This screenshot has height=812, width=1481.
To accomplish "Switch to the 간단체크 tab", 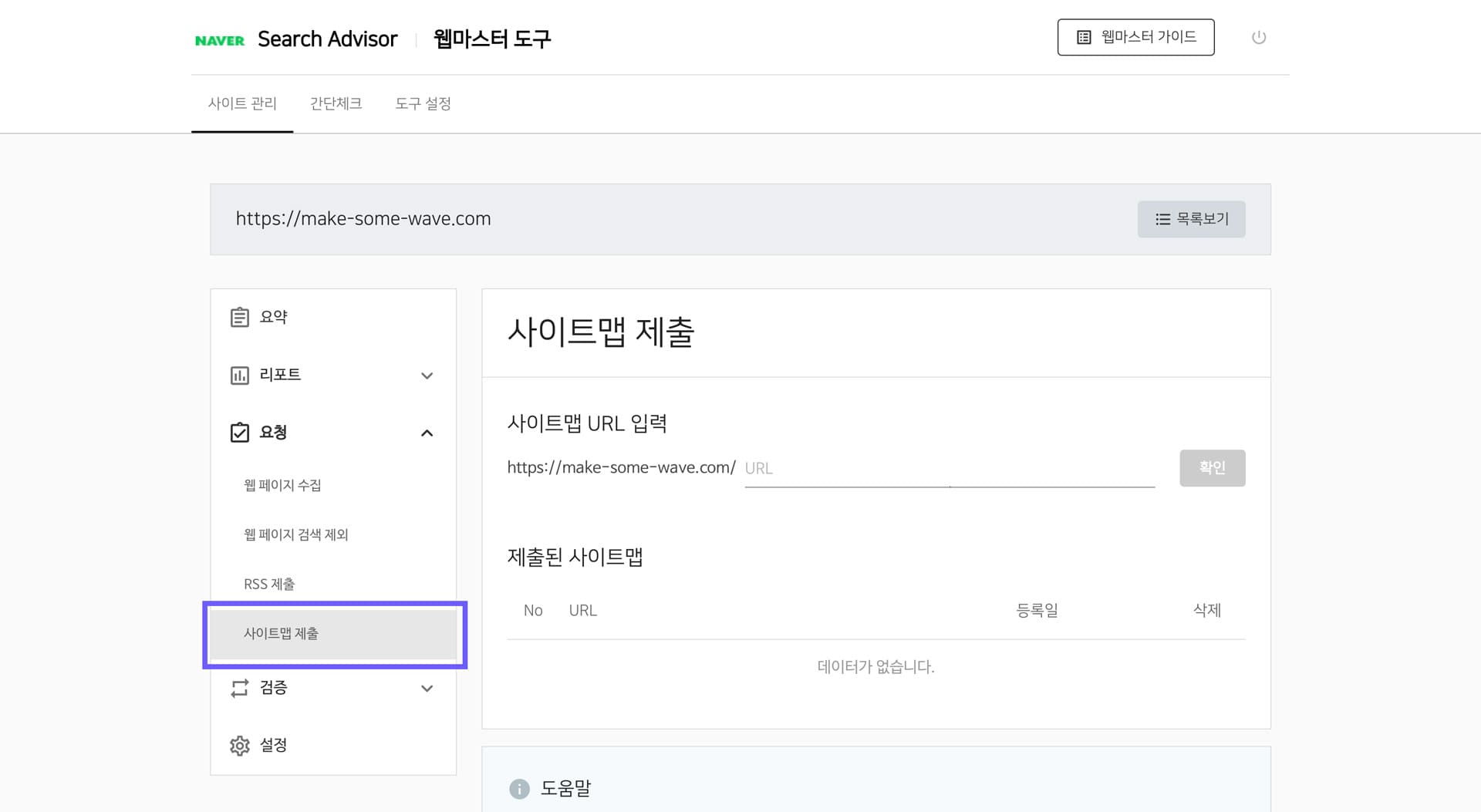I will tap(335, 103).
